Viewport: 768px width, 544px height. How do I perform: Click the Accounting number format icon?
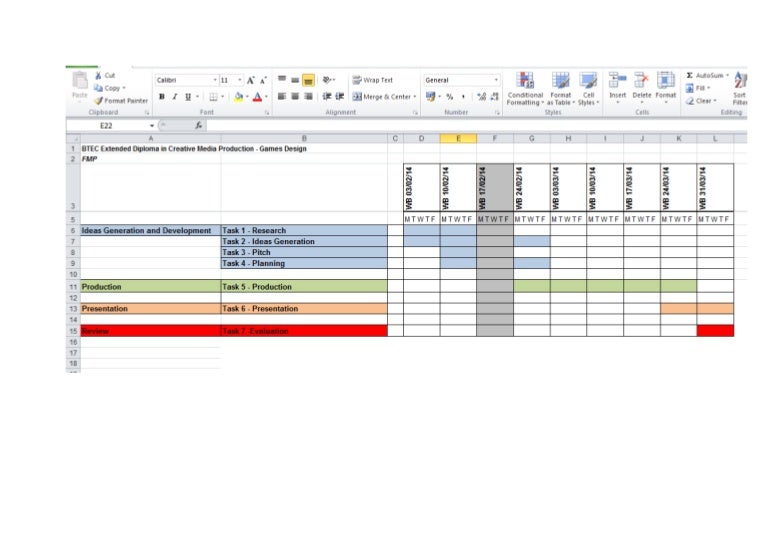click(x=431, y=96)
